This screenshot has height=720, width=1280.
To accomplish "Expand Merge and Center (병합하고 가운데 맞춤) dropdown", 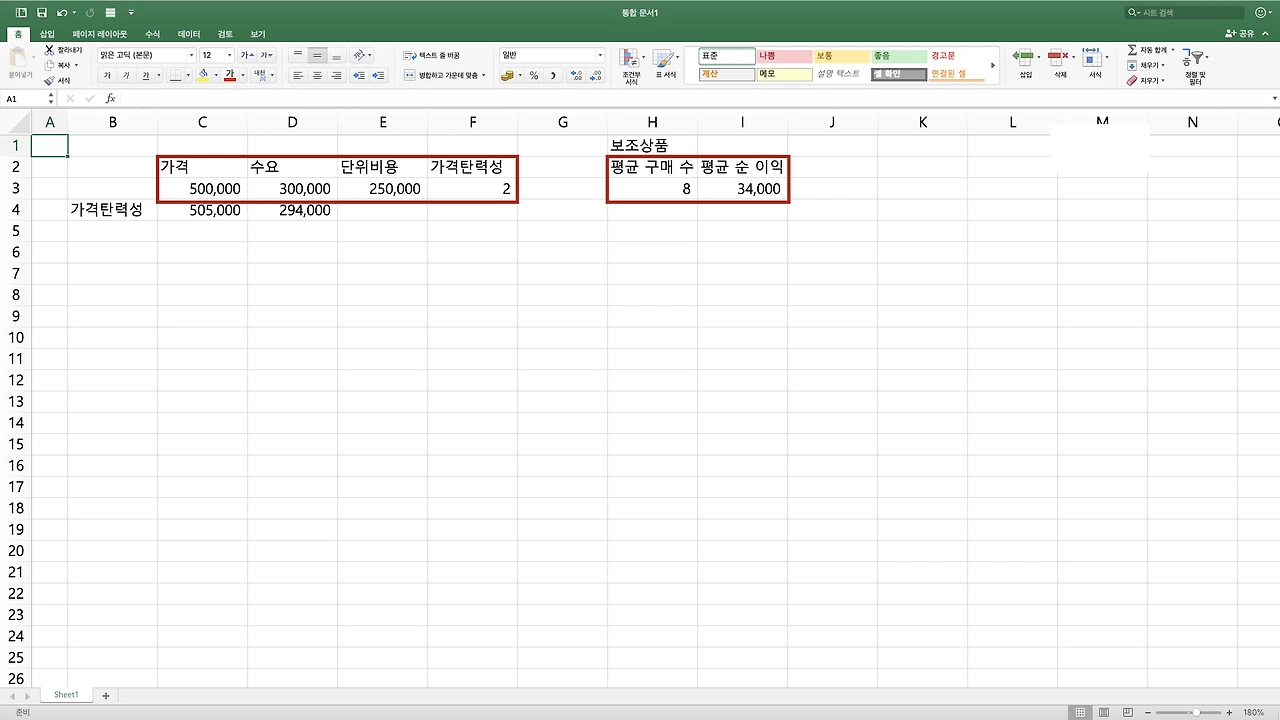I will tap(484, 75).
